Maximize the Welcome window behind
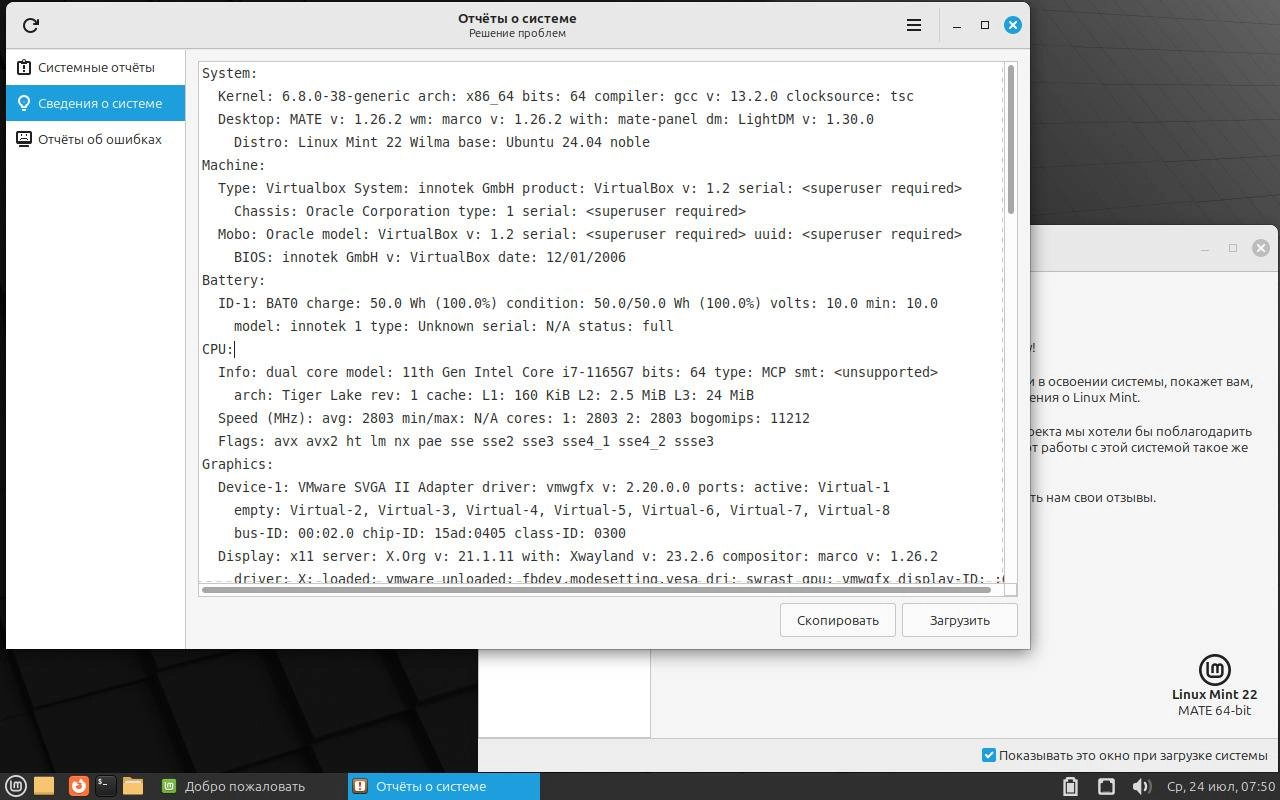Screen dimensions: 1280x800 pyautogui.click(x=1233, y=248)
